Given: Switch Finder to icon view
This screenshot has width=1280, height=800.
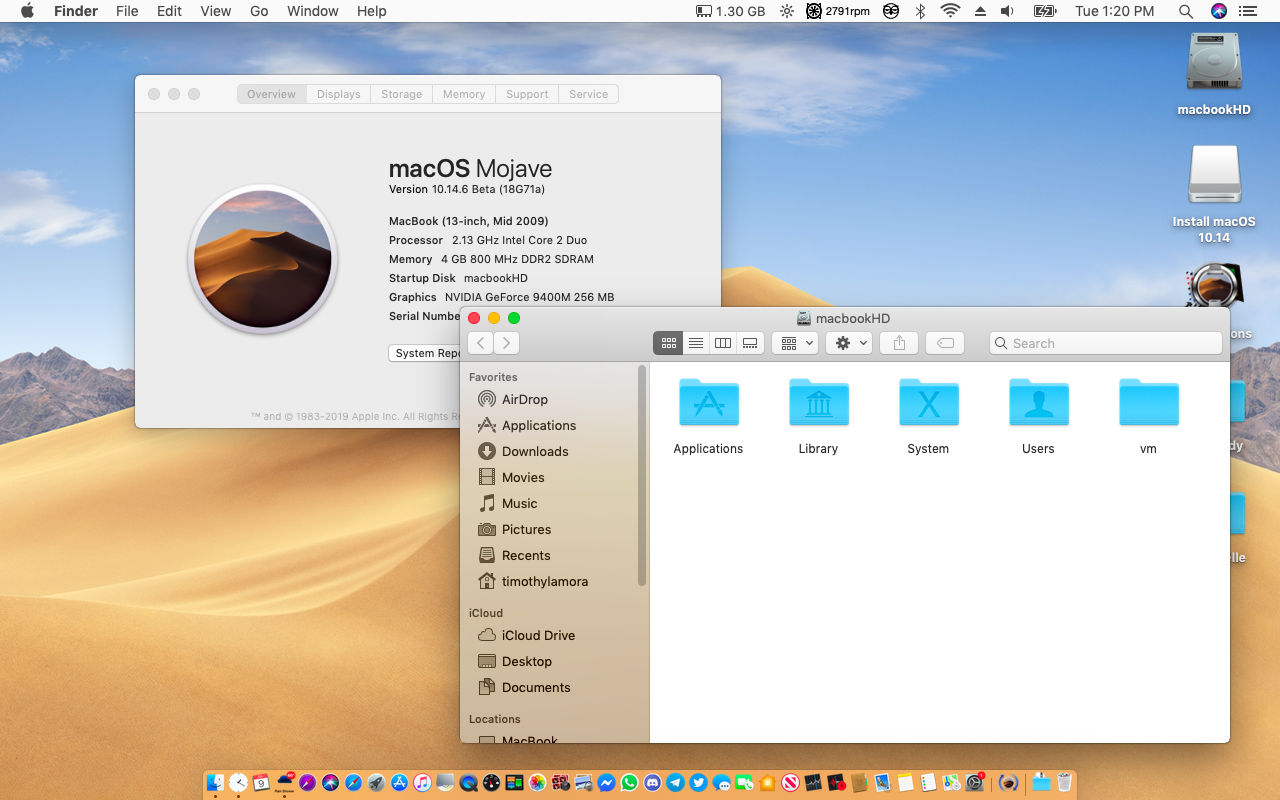Looking at the screenshot, I should 668,343.
